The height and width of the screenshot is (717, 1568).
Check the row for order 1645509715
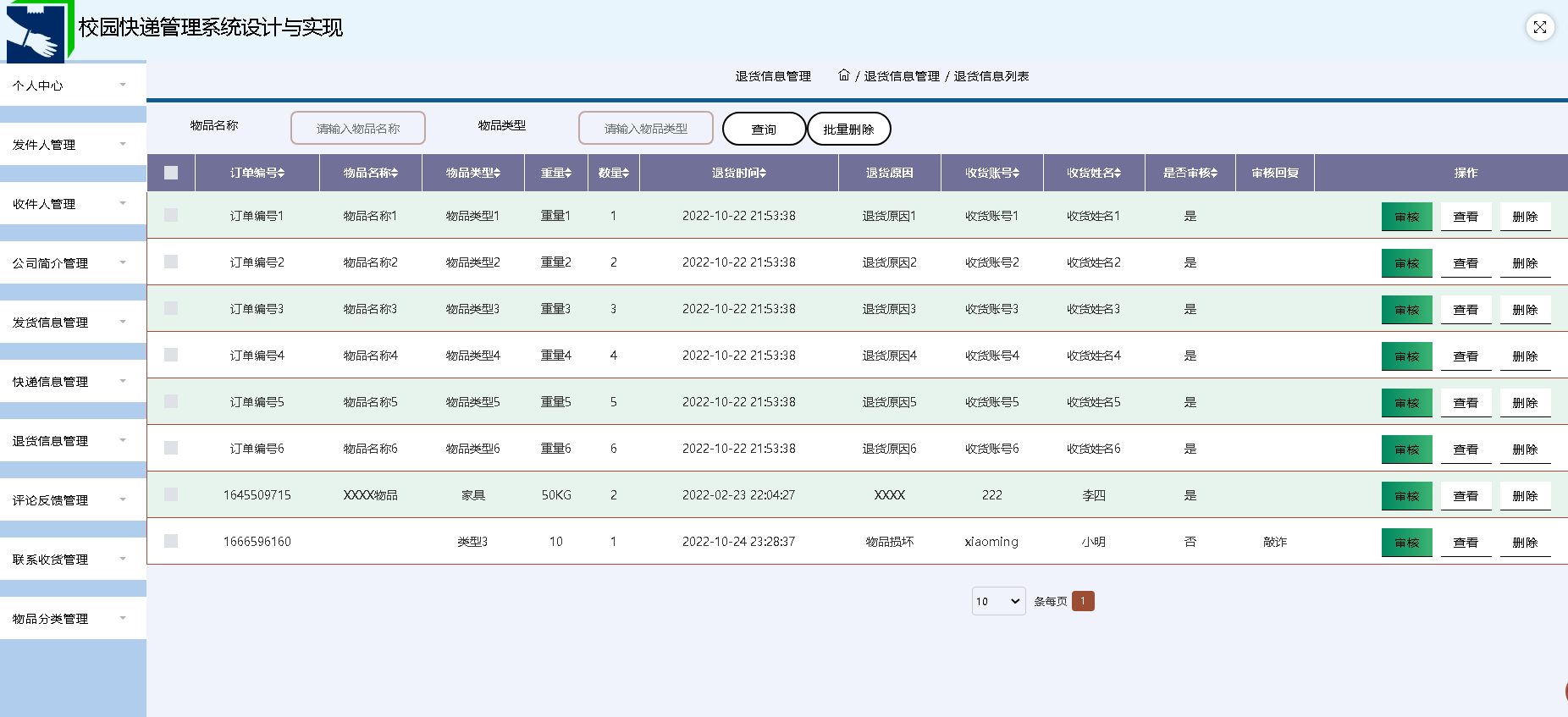171,494
